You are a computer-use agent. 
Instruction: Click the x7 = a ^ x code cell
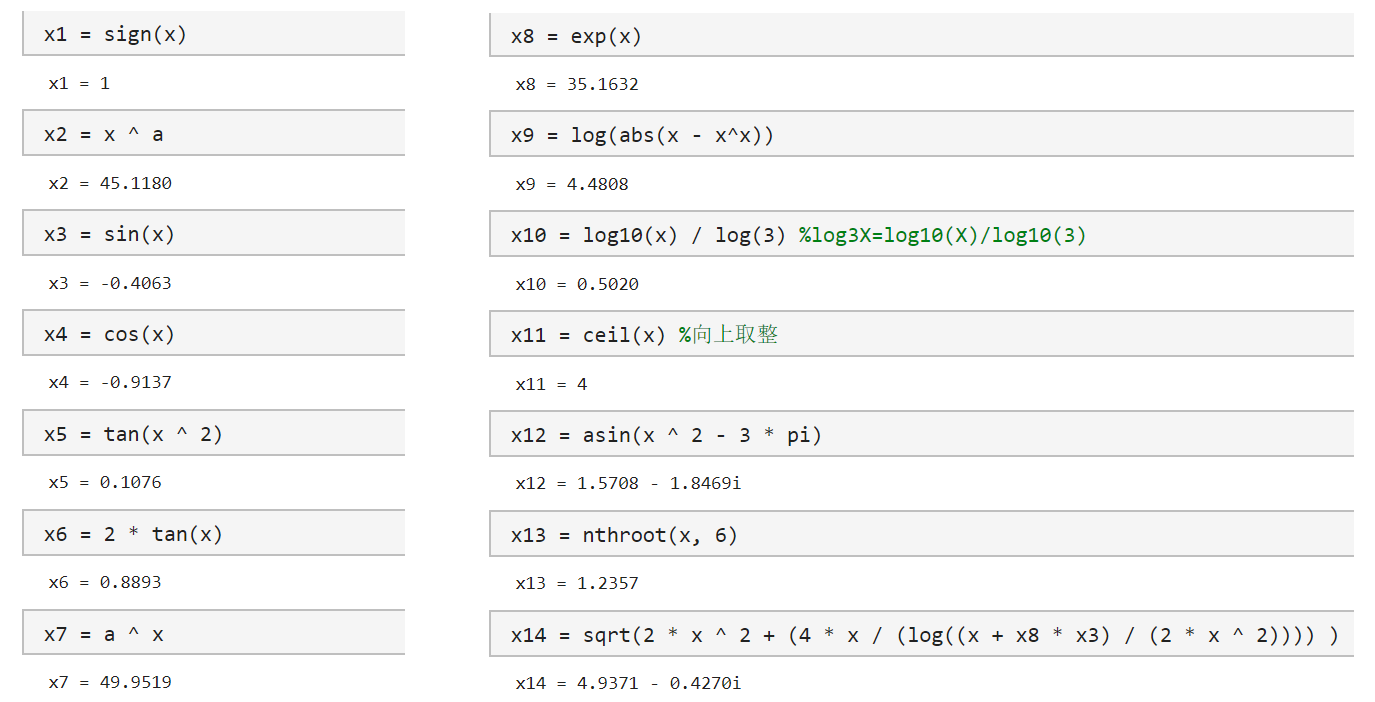[x=213, y=633]
